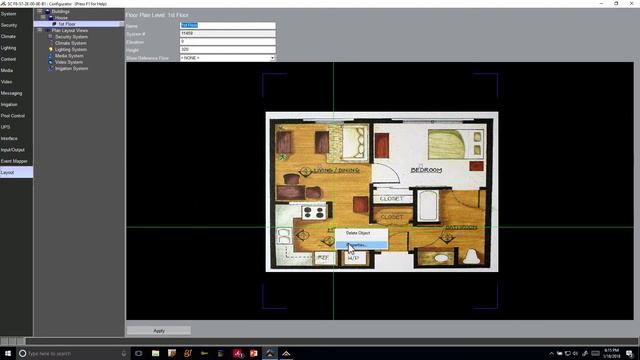Click the diamond light icon in the bathroom
The image size is (640, 360).
click(x=446, y=238)
